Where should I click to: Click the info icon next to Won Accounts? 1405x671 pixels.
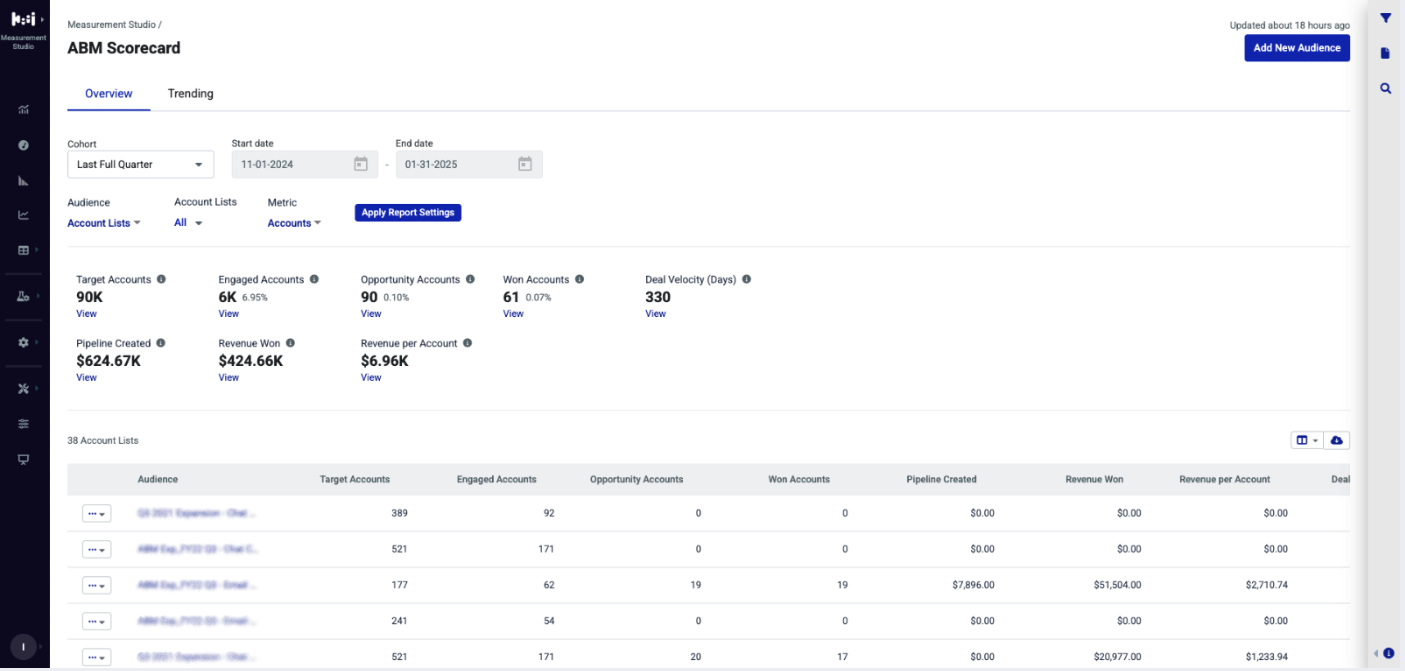(x=579, y=280)
